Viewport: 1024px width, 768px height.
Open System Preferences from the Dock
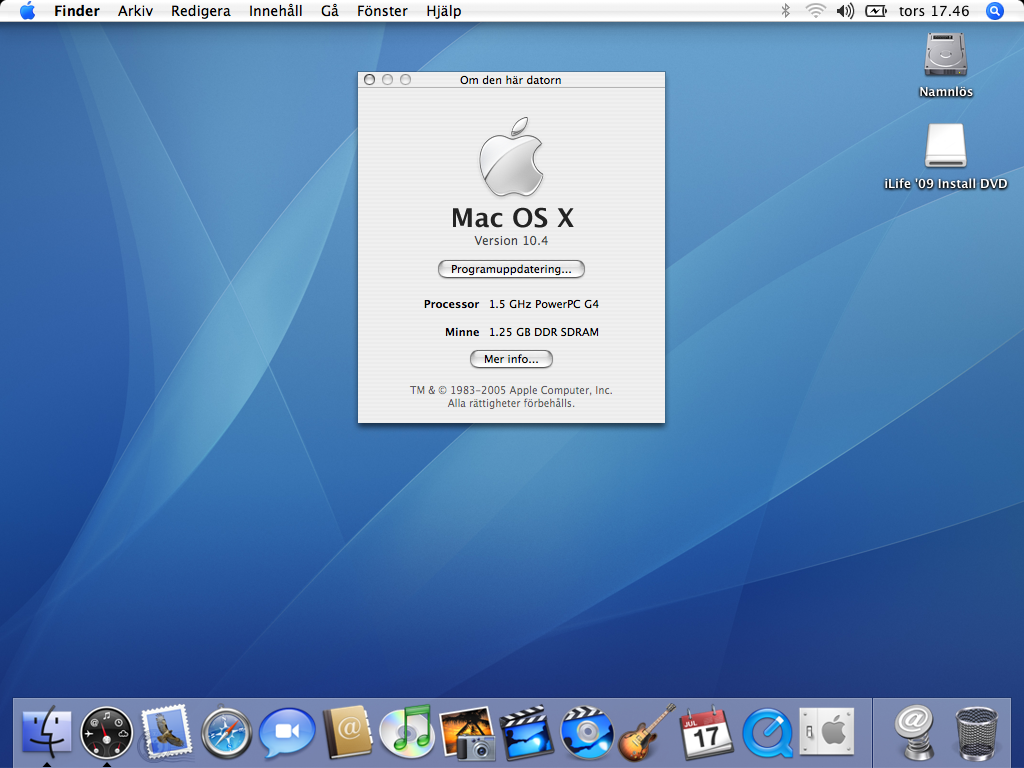coord(827,733)
